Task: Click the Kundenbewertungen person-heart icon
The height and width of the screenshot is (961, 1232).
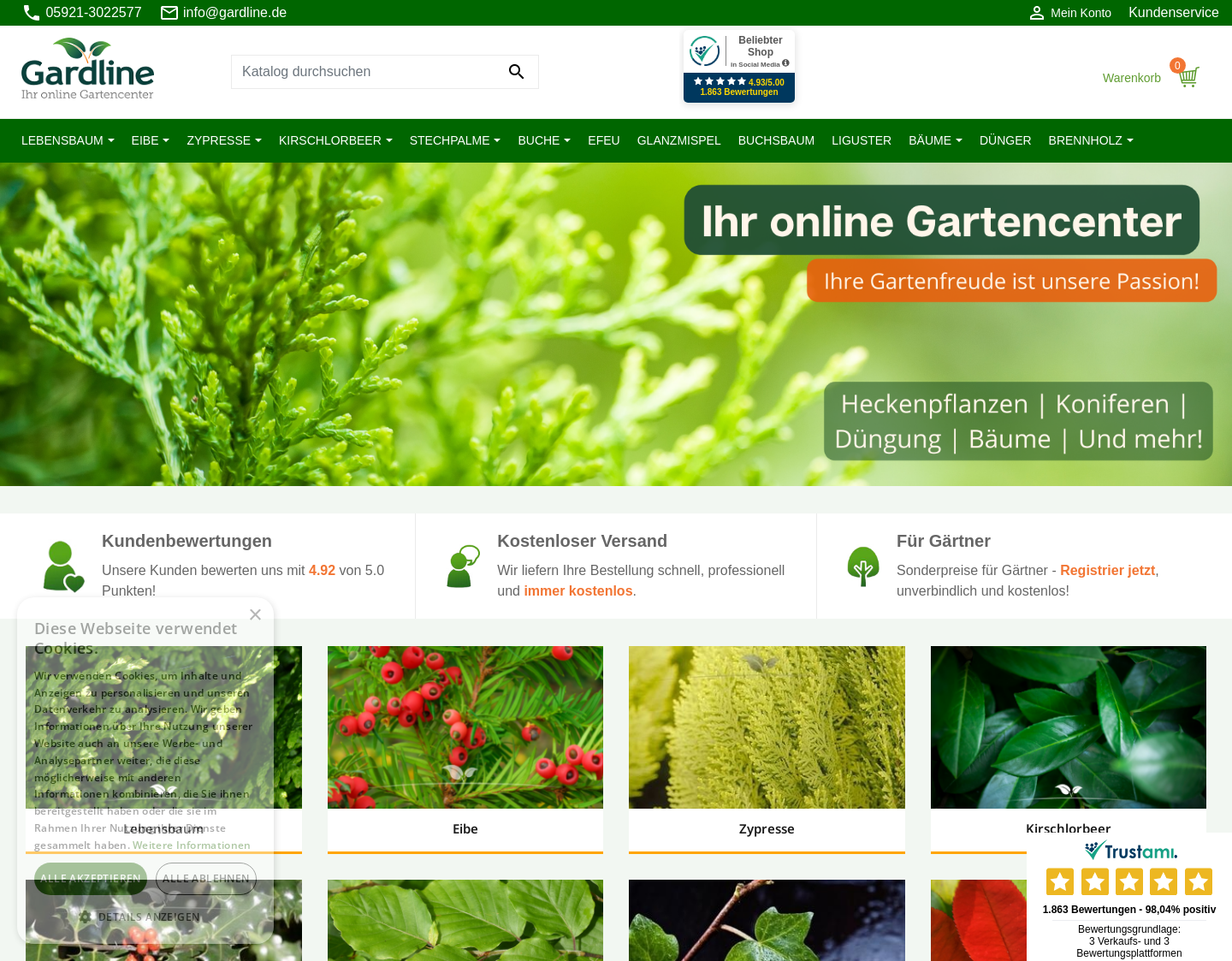Action: tap(63, 567)
